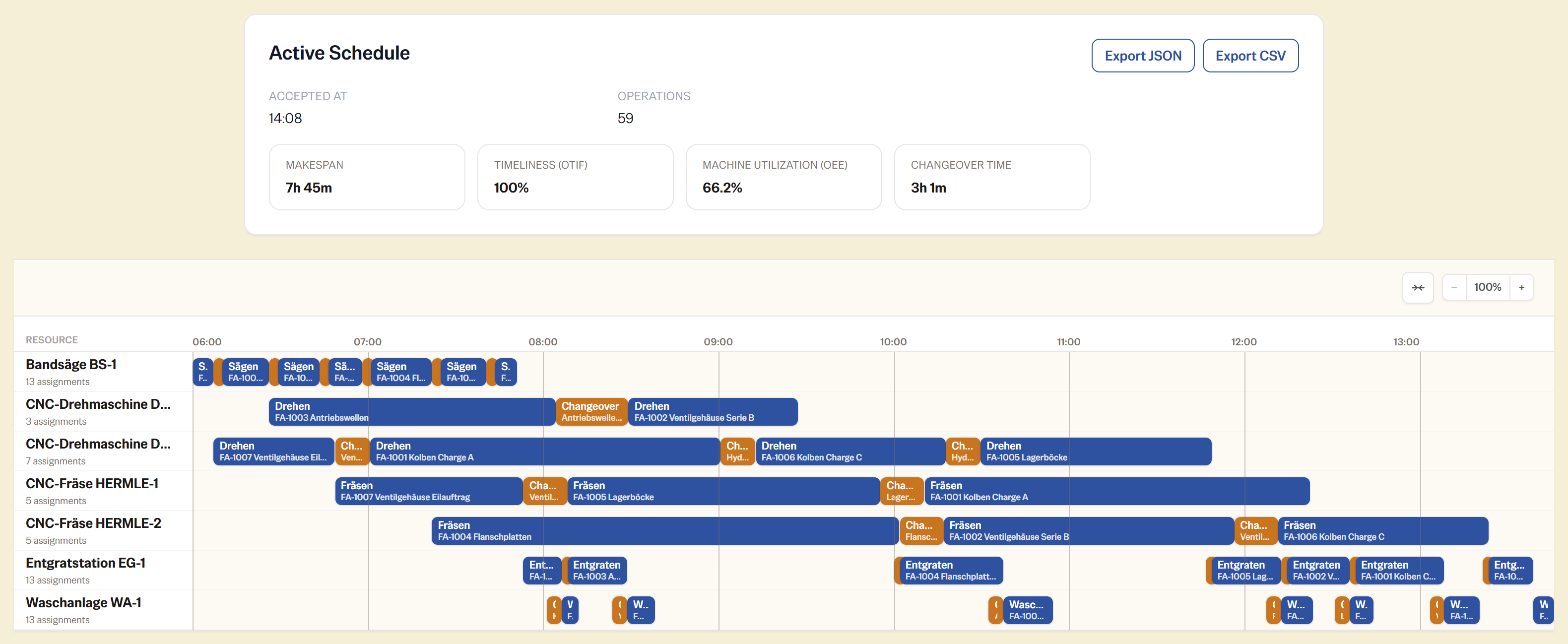Click the 09:00 time axis label

point(719,341)
